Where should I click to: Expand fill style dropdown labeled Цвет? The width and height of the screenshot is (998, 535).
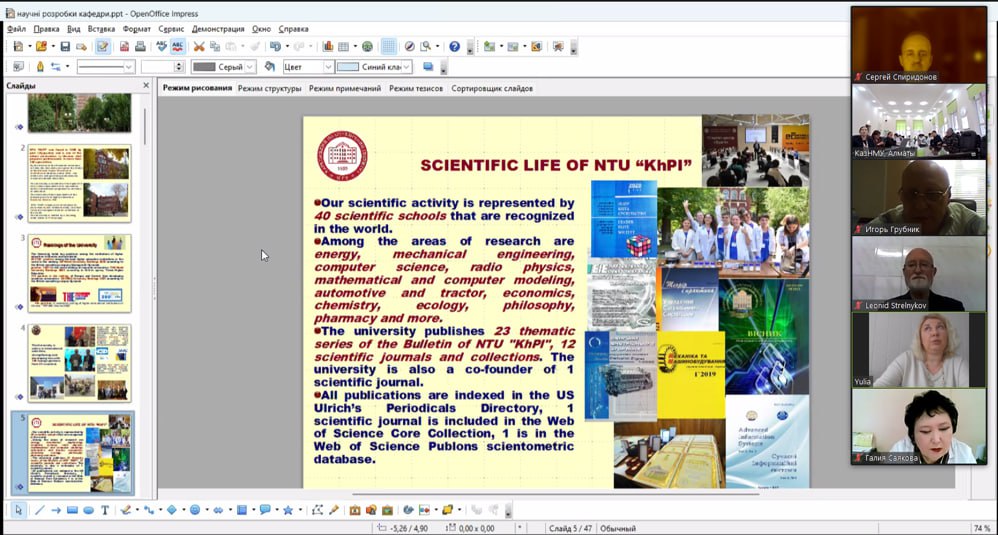click(x=328, y=67)
